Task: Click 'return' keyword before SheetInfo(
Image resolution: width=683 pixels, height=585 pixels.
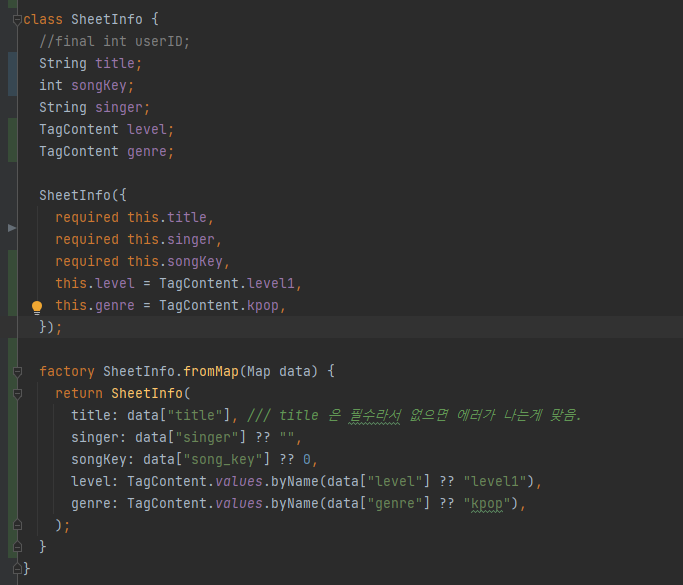Action: point(79,393)
